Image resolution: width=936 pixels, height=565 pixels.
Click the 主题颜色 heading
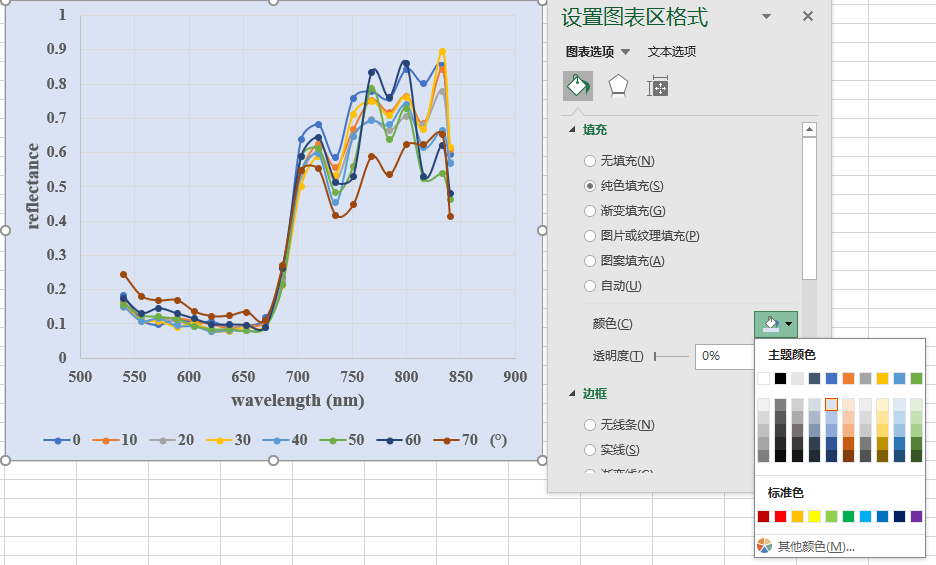point(792,355)
